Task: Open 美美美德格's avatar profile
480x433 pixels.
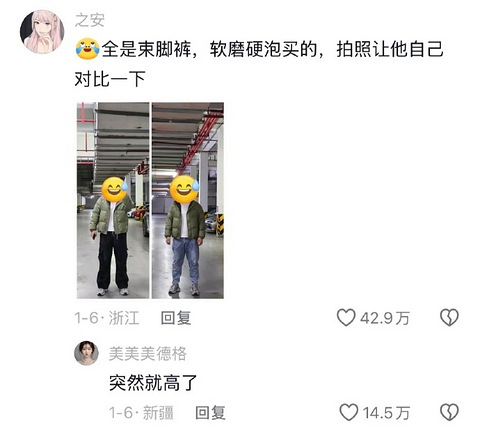Action: (x=86, y=353)
